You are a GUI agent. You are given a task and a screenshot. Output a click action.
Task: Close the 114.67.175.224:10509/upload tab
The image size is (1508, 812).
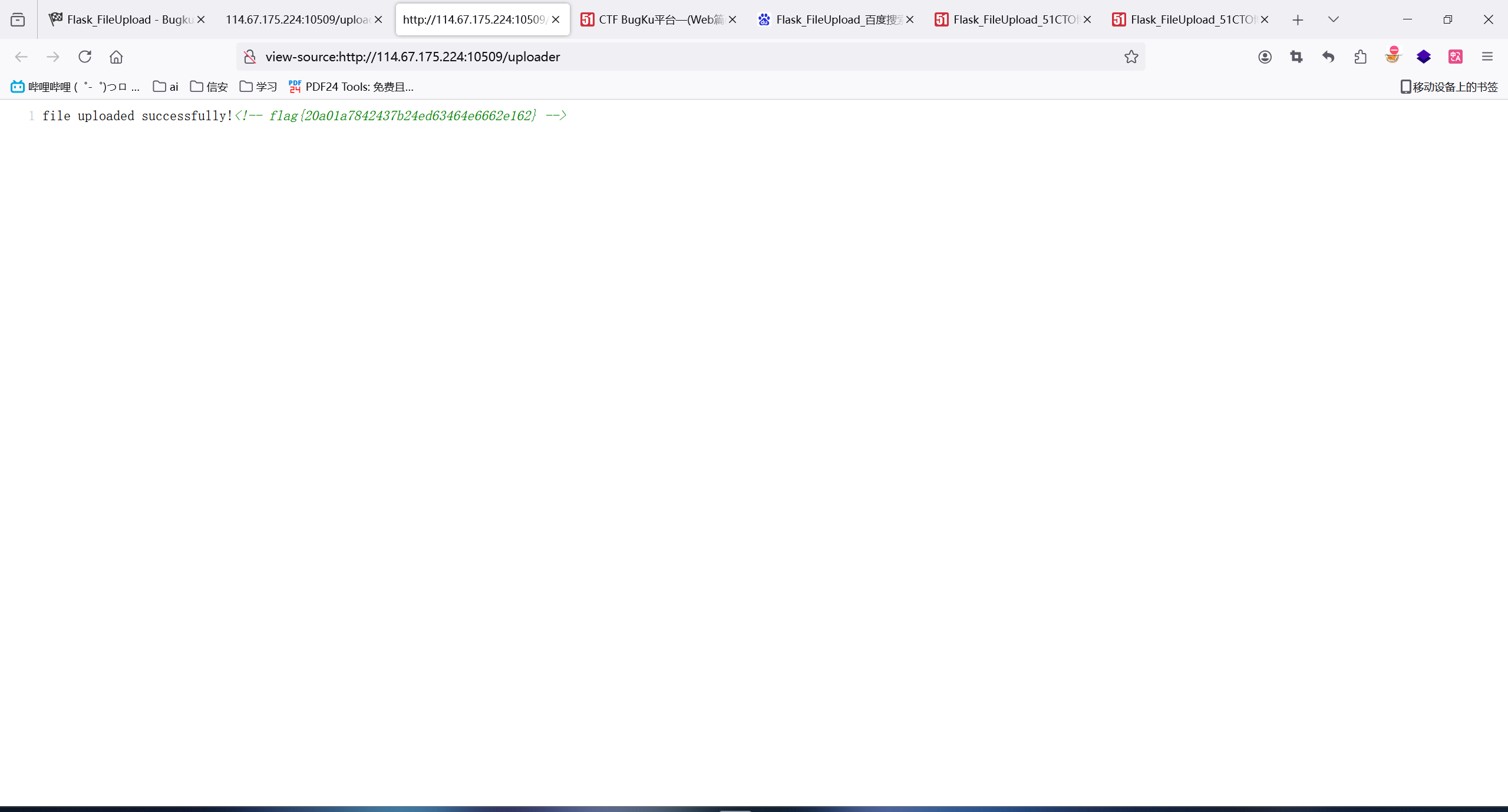tap(378, 19)
